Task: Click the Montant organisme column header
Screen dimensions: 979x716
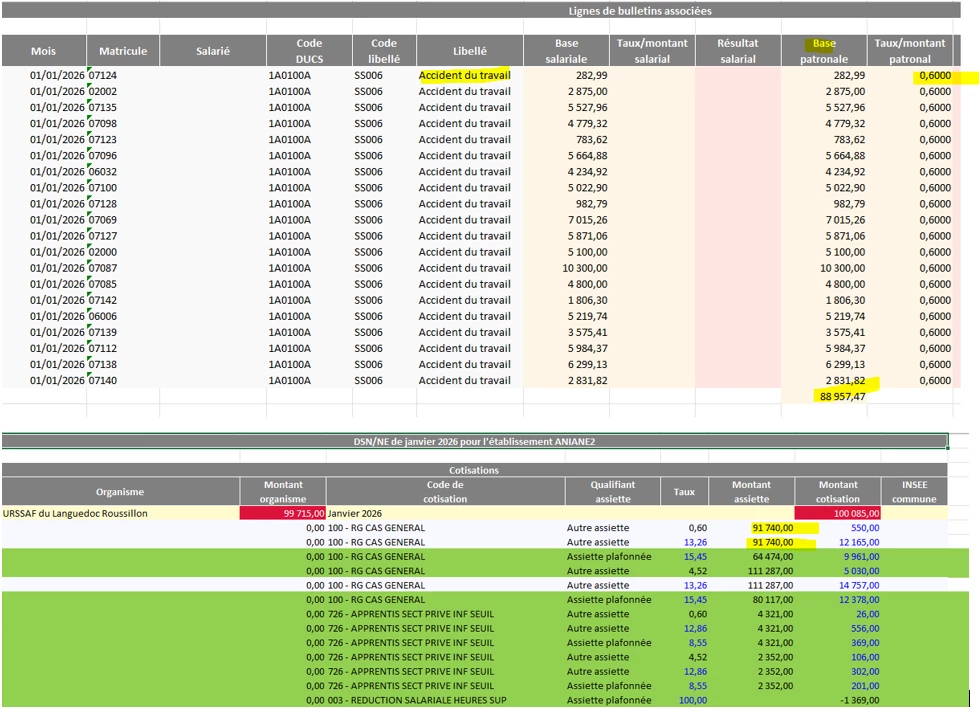Action: 283,492
